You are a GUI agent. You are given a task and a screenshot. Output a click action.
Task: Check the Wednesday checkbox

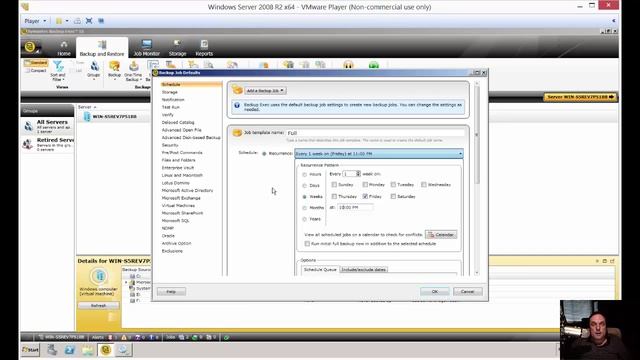(x=424, y=185)
